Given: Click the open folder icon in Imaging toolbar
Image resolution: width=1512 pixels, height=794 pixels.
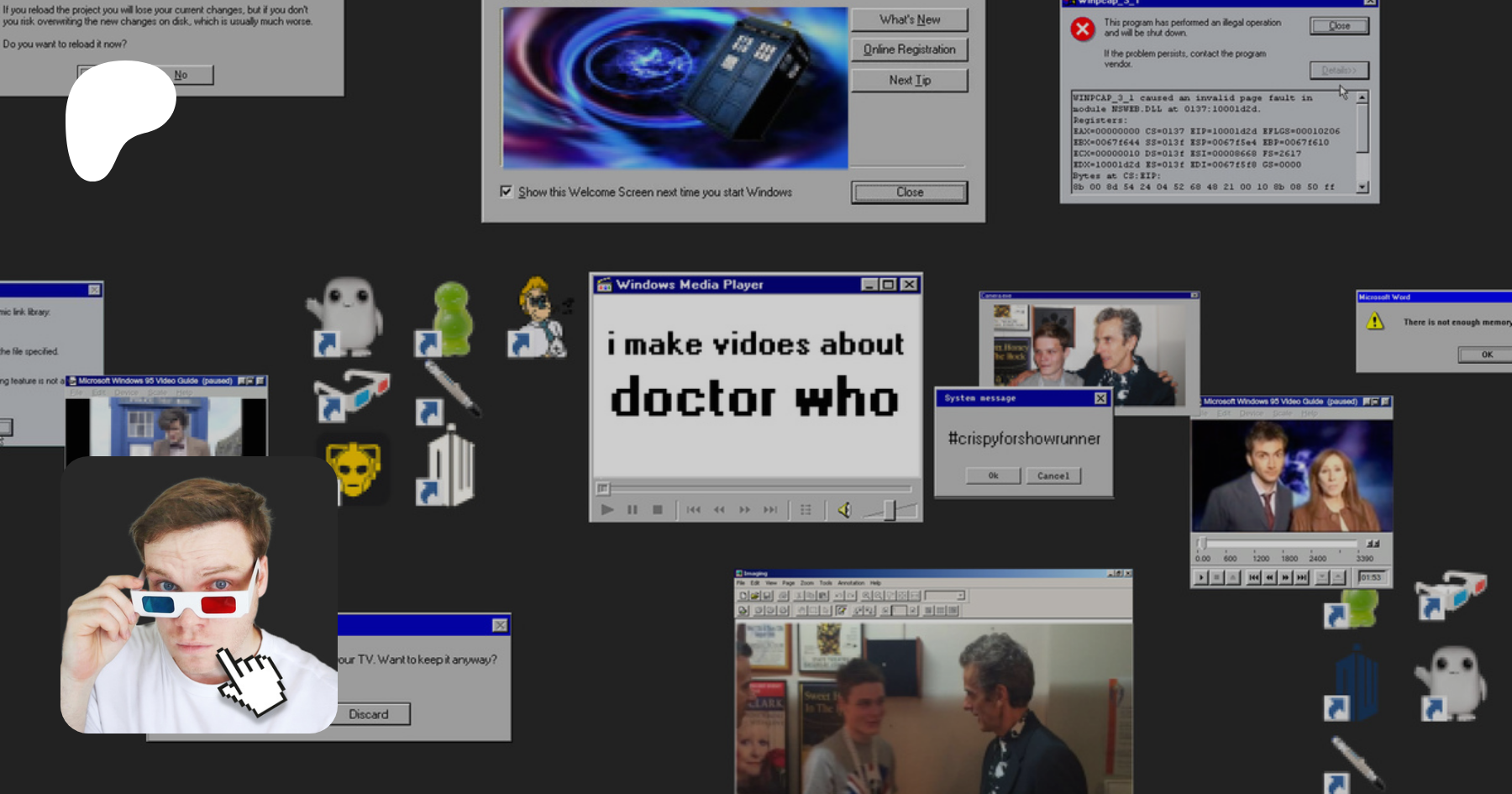Looking at the screenshot, I should [x=755, y=596].
